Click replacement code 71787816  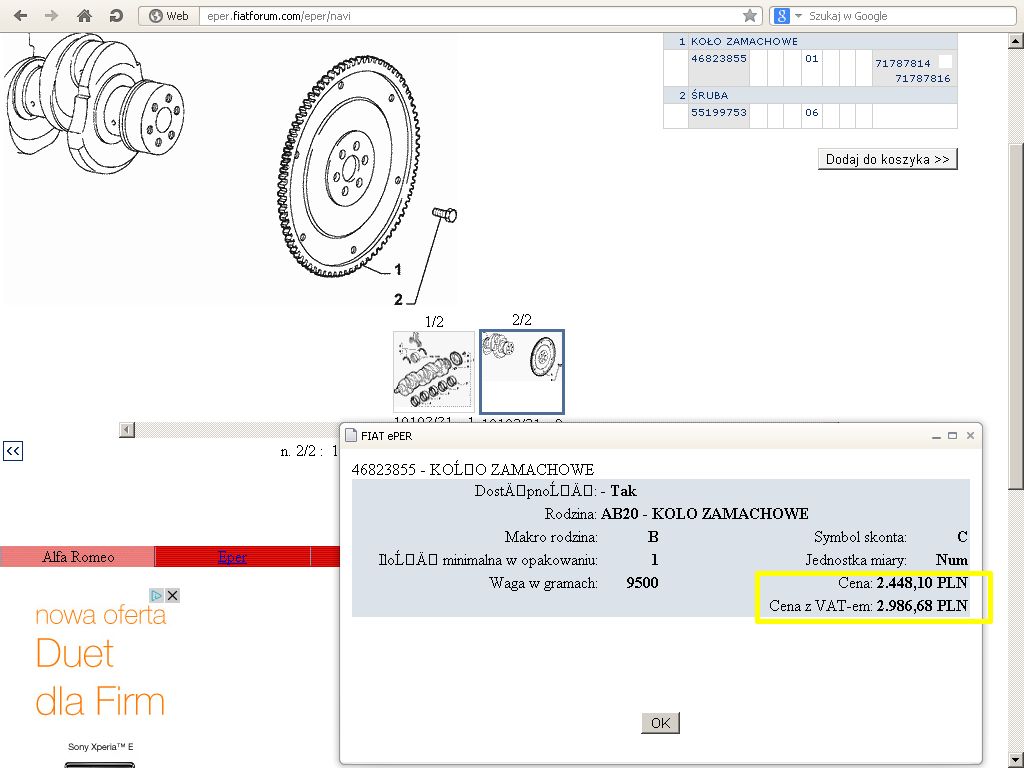point(922,78)
